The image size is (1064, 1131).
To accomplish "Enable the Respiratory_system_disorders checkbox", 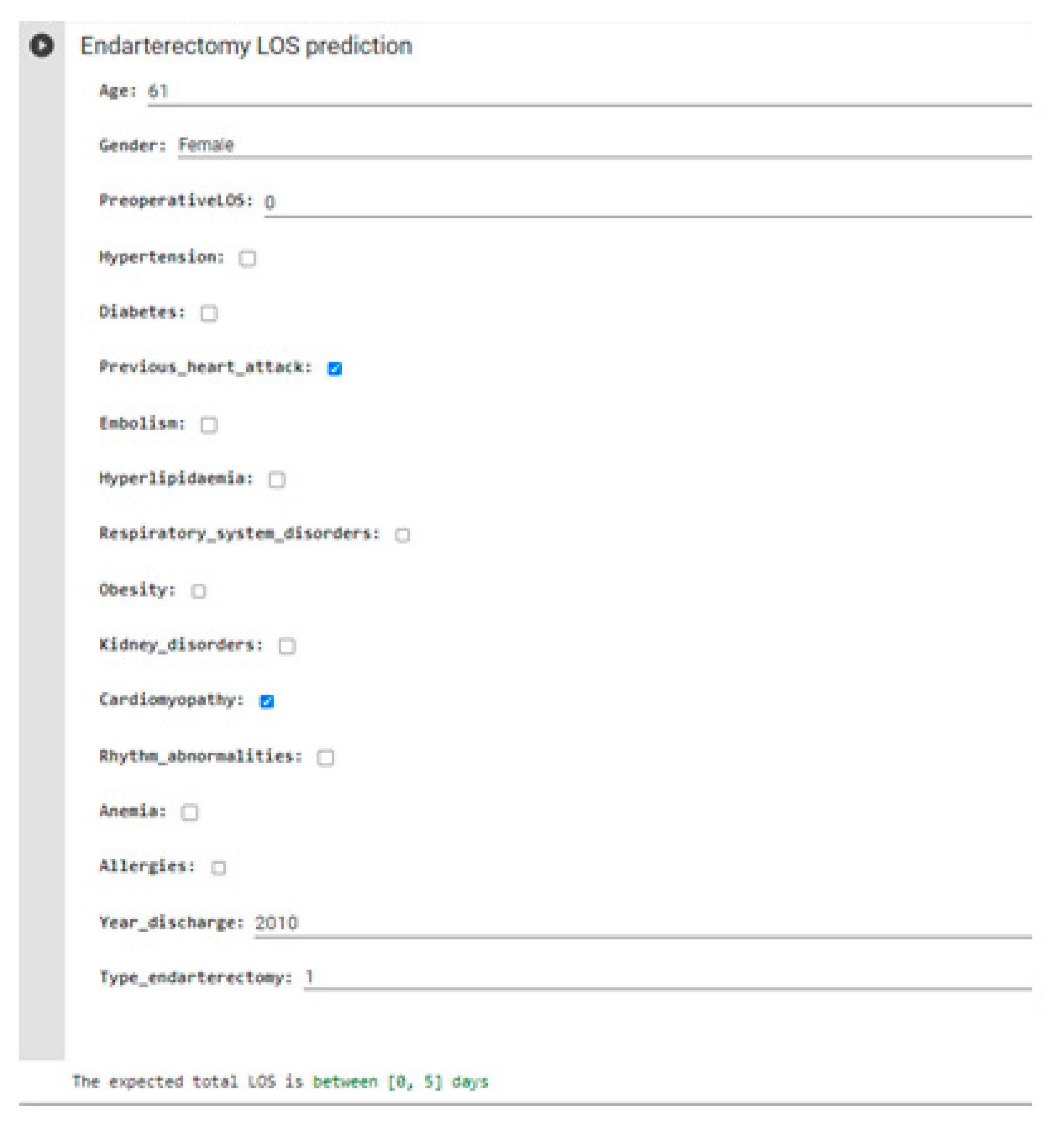I will click(x=402, y=535).
